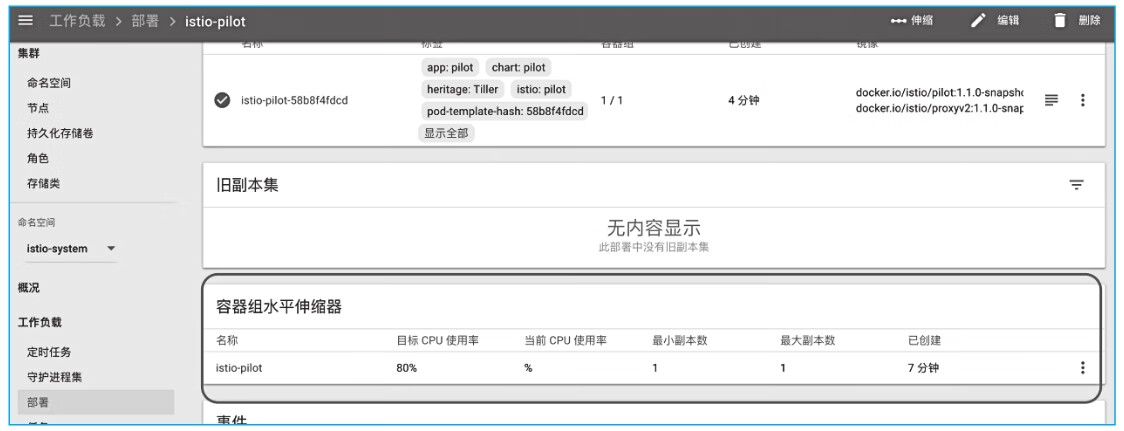This screenshot has height=431, width=1124.
Task: Open three-dot menu for istio-pilot autoscaler
Action: (1082, 367)
